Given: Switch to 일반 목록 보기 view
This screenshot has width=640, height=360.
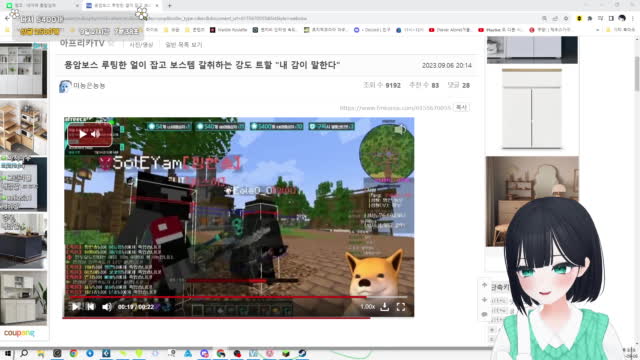Looking at the screenshot, I should pos(184,44).
